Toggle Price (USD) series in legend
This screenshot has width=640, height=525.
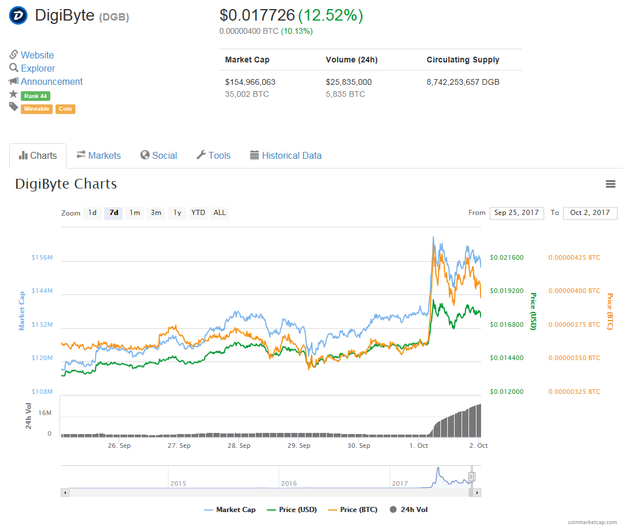[x=292, y=509]
